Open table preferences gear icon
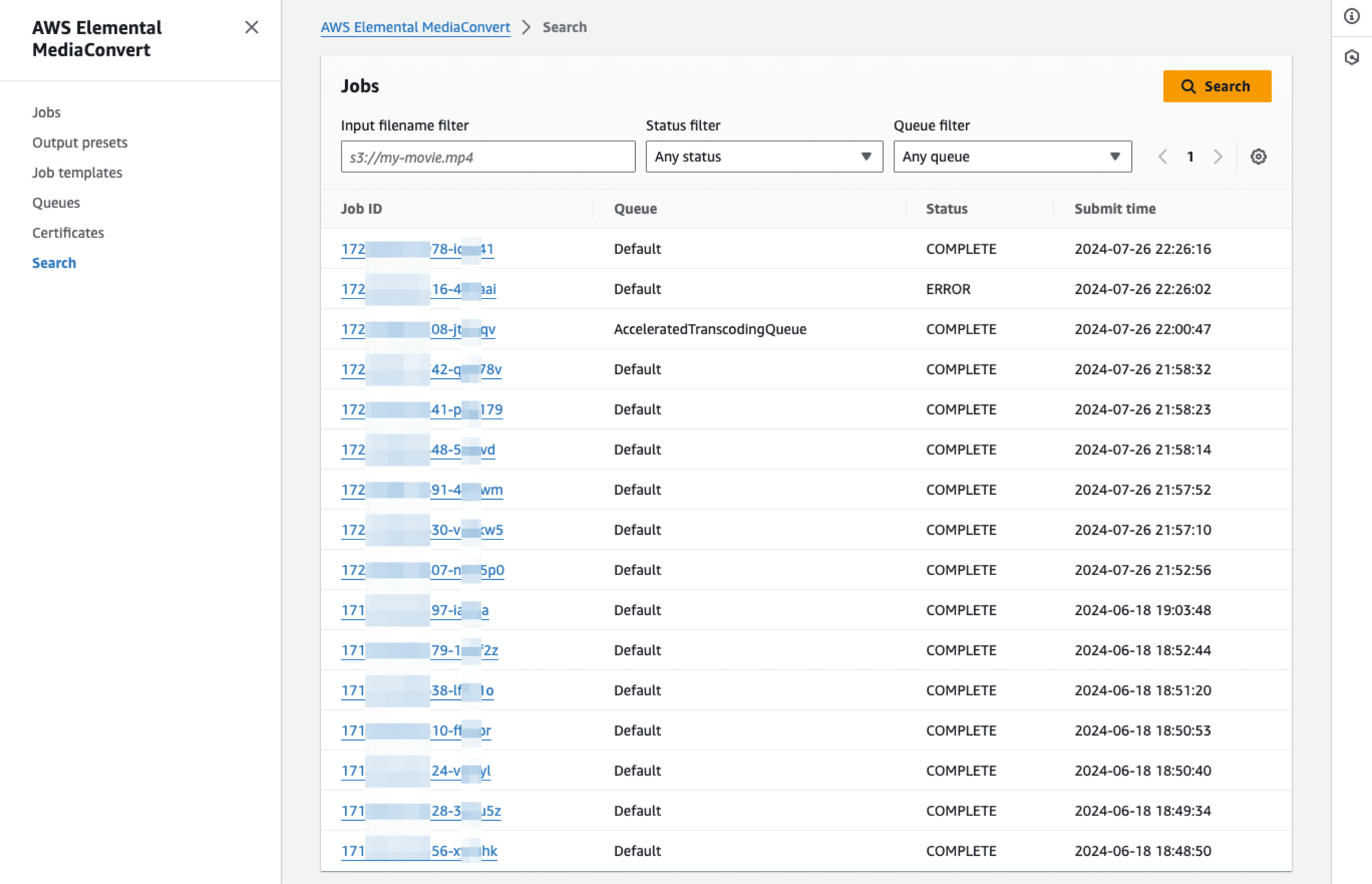This screenshot has height=884, width=1372. pos(1258,156)
